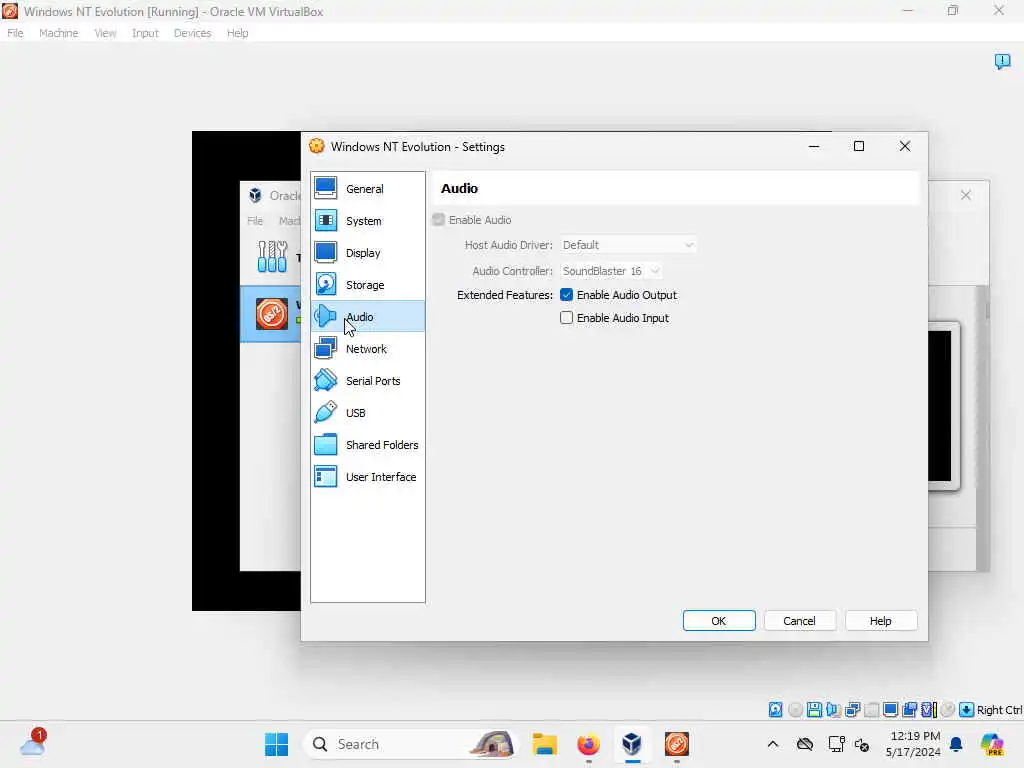Open the Network settings category
Image resolution: width=1024 pixels, height=768 pixels.
(368, 349)
